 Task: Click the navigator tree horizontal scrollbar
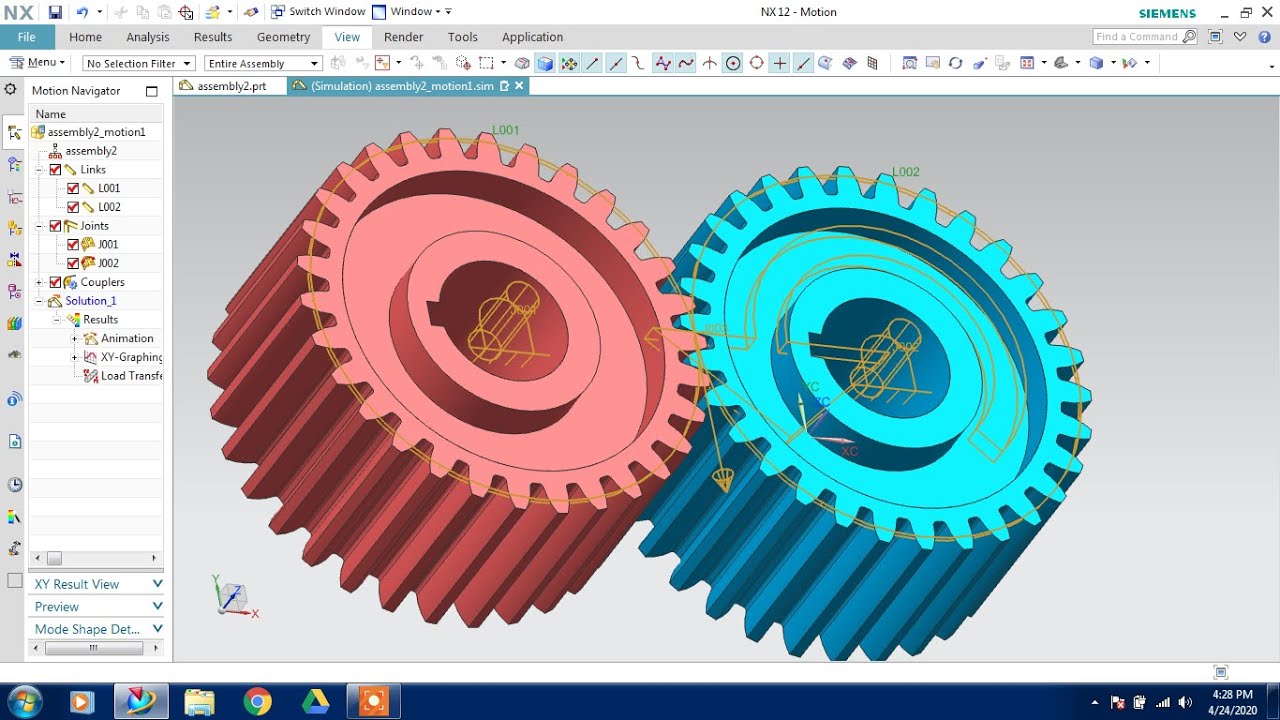[x=96, y=558]
